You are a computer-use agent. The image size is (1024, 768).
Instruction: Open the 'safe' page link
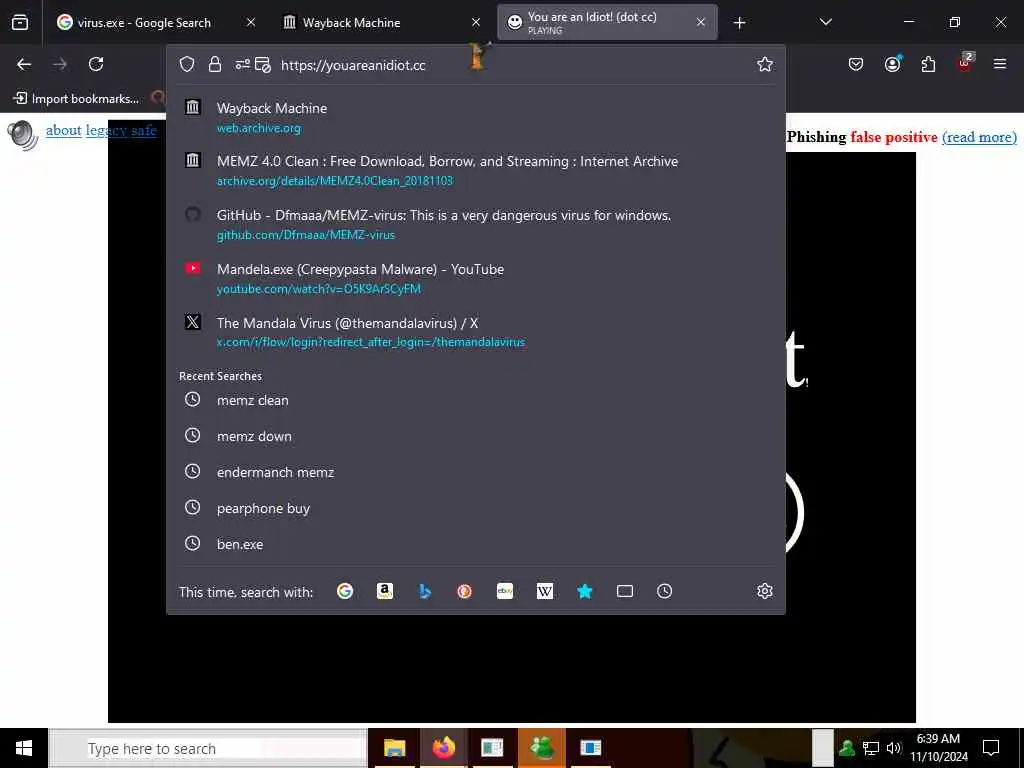(144, 131)
